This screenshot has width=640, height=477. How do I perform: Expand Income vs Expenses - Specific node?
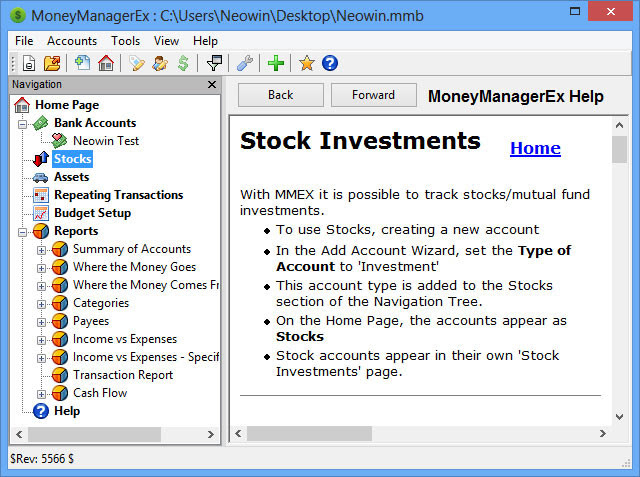tap(41, 358)
